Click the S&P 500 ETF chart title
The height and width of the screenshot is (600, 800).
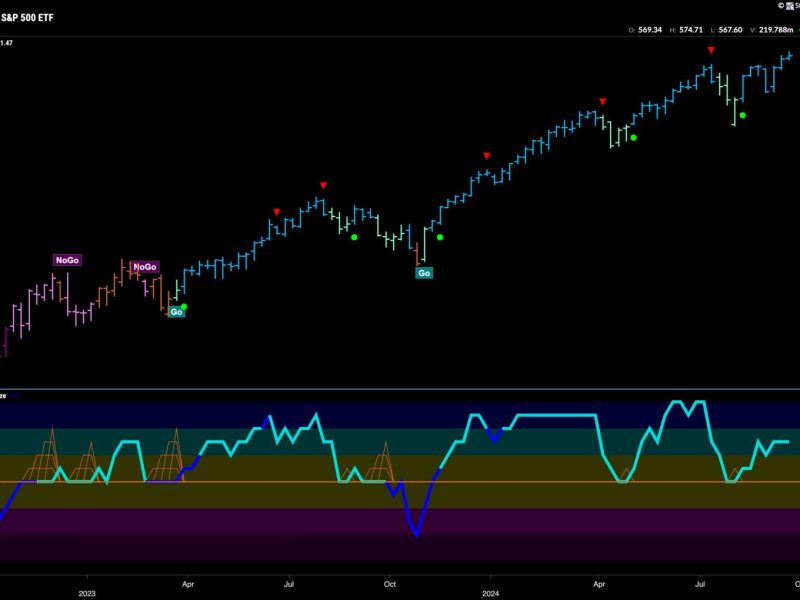point(27,18)
